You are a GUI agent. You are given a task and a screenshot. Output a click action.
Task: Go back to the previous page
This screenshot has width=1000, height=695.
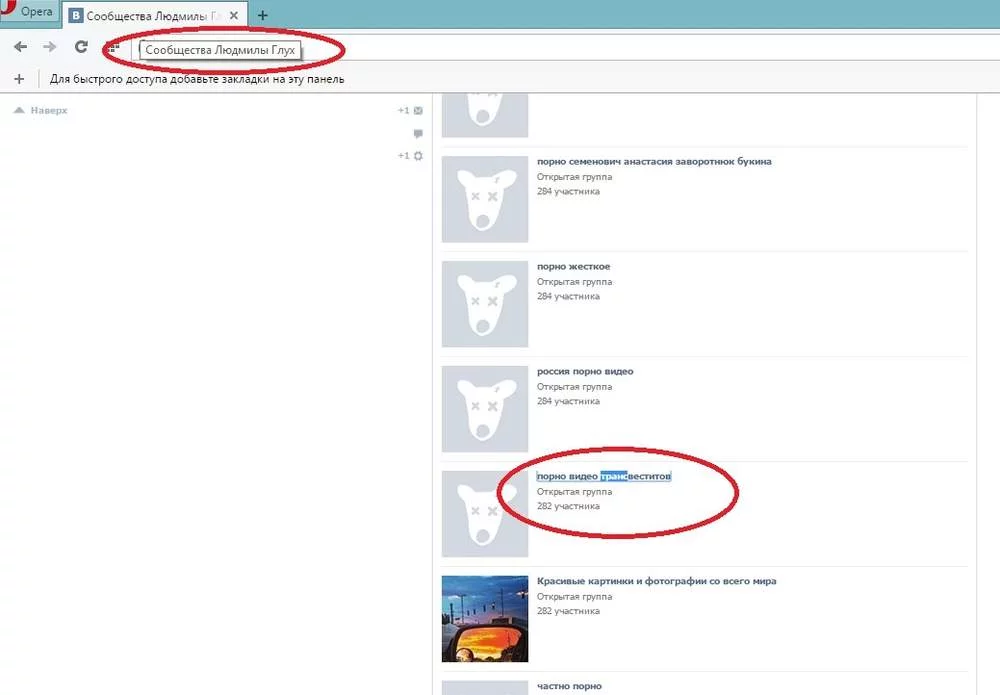(20, 47)
